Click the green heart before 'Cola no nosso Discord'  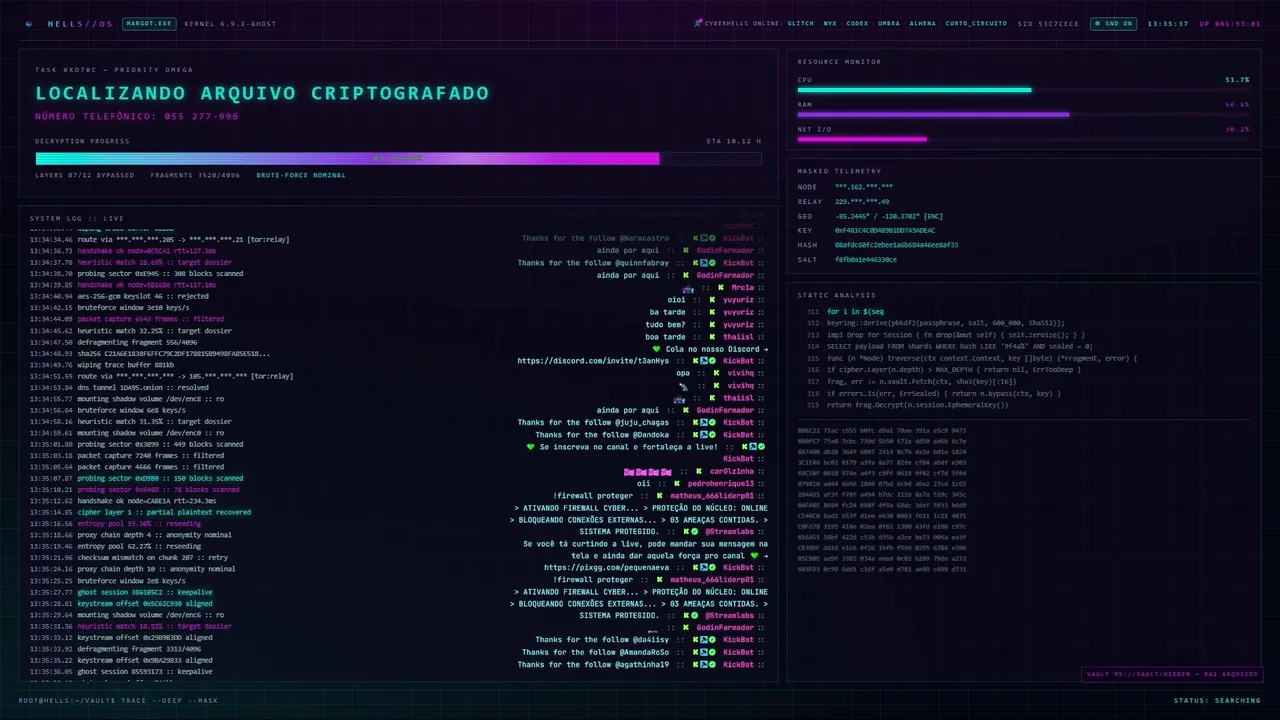[656, 349]
